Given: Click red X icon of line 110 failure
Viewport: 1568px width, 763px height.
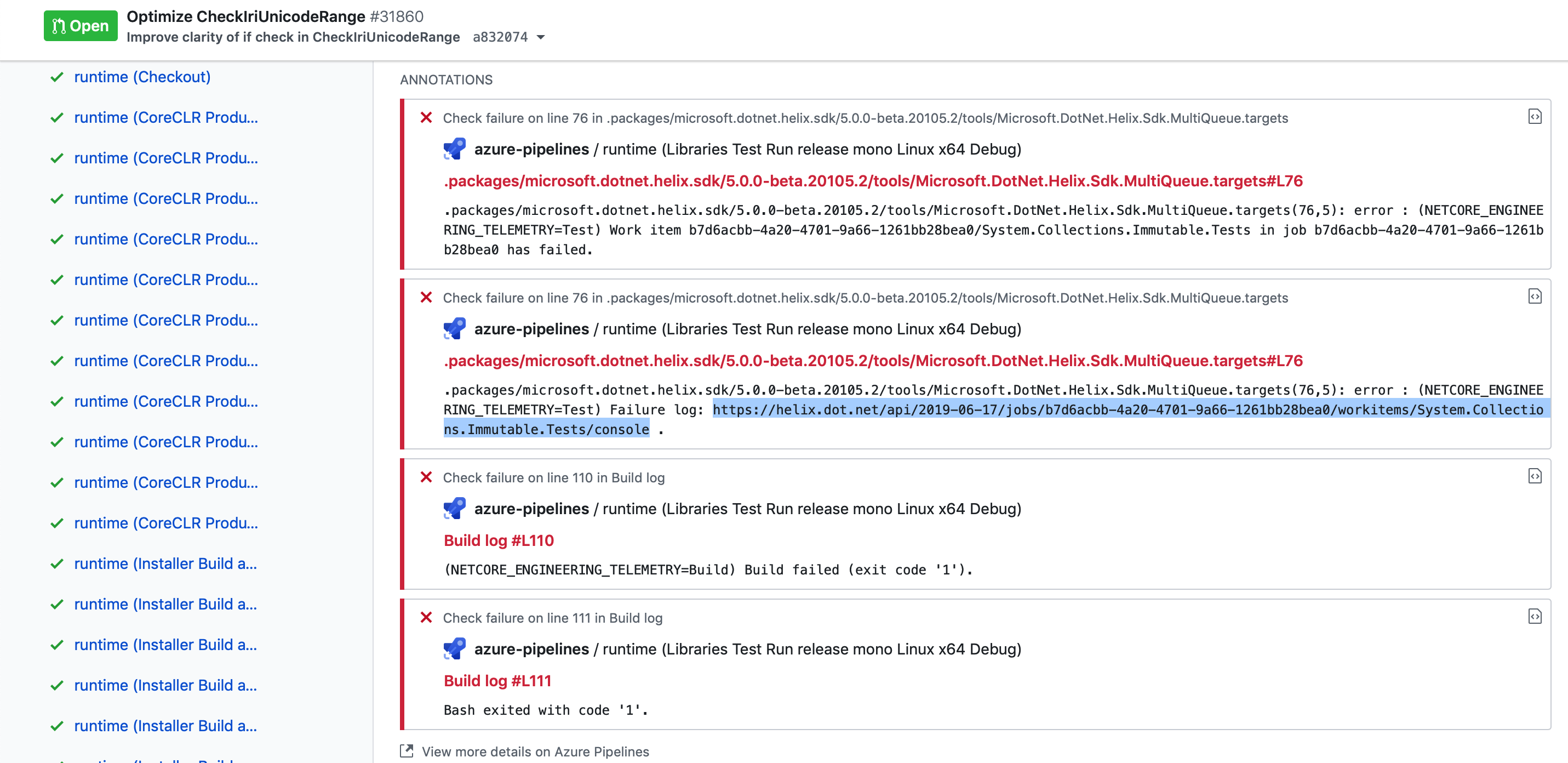Looking at the screenshot, I should point(426,477).
